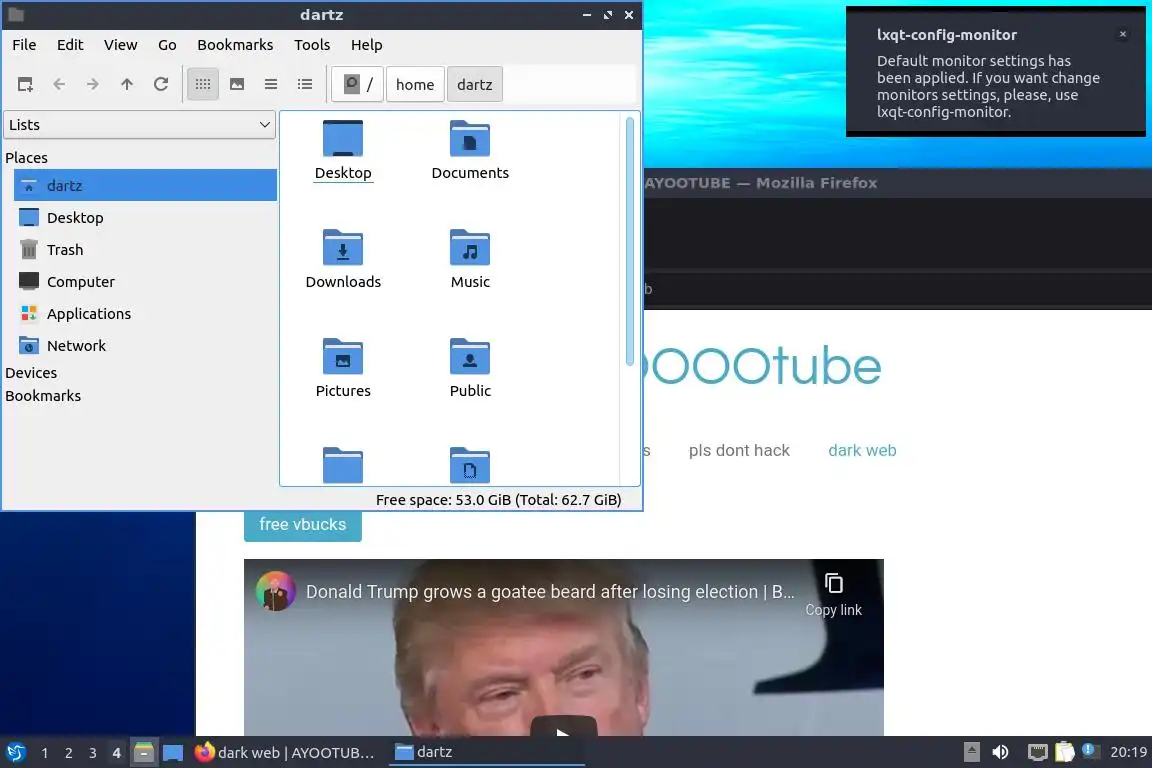Image resolution: width=1152 pixels, height=768 pixels.
Task: Switch to the Firefox 'dark web | AYOOTUB...' taskbar button
Action: pyautogui.click(x=287, y=753)
